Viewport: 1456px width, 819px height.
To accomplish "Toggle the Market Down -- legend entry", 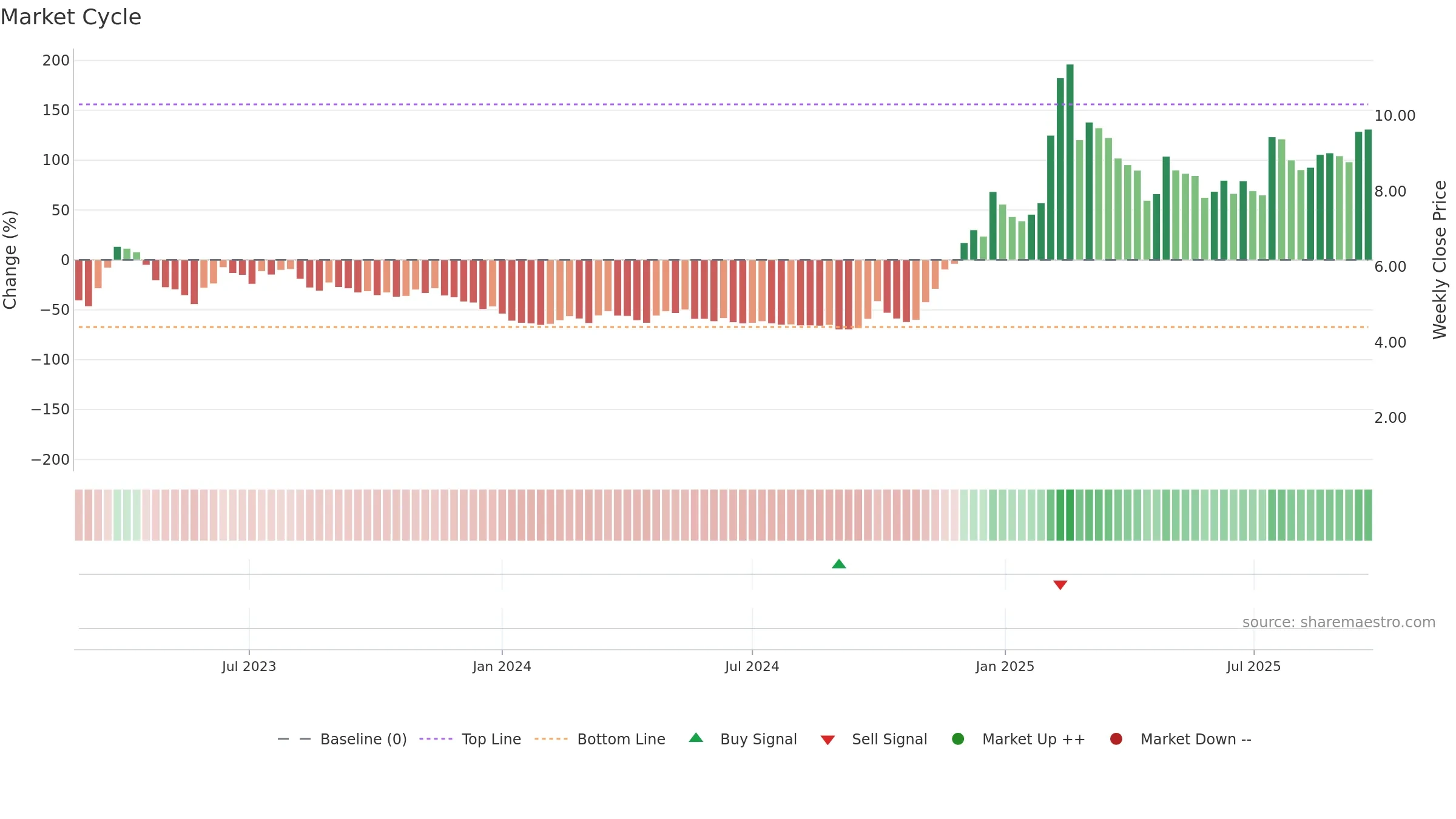I will [x=1181, y=739].
